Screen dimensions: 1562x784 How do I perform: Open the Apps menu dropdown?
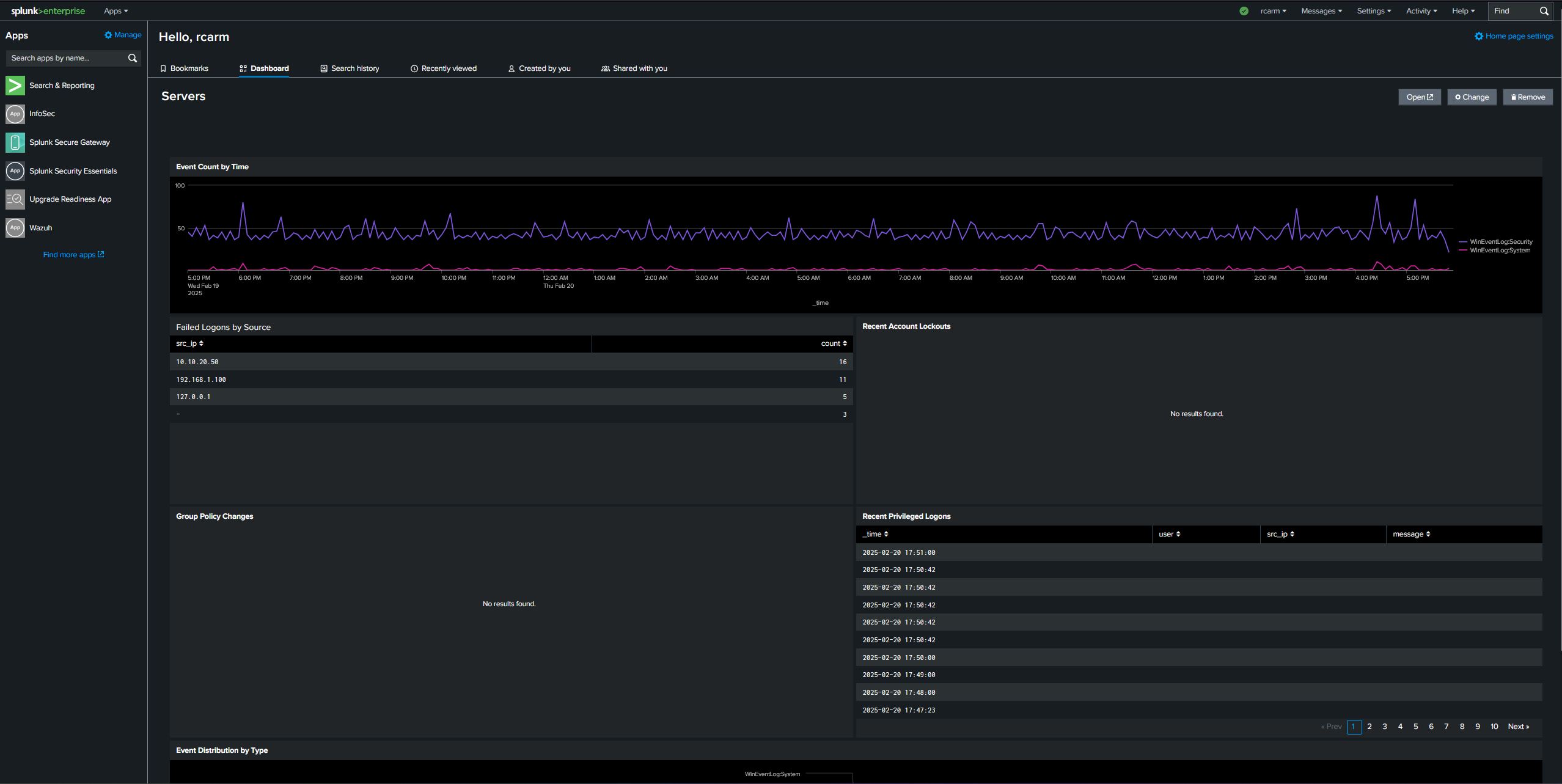click(116, 10)
